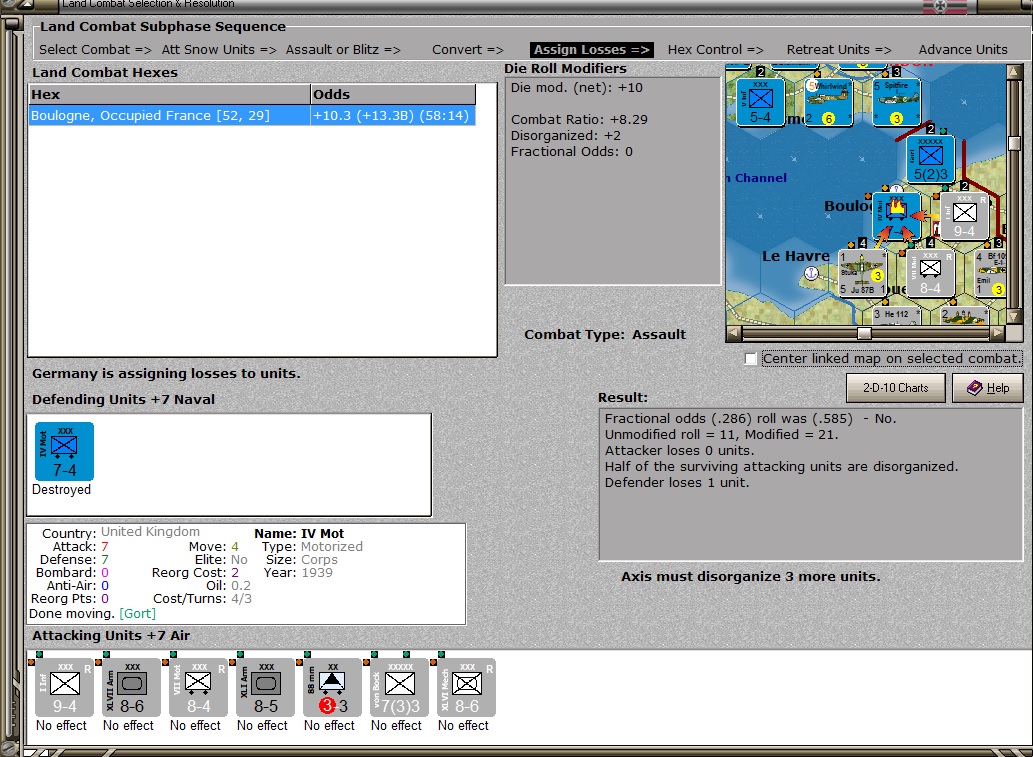The width and height of the screenshot is (1033, 757).
Task: Open the 2-D-10 Charts
Action: click(895, 388)
